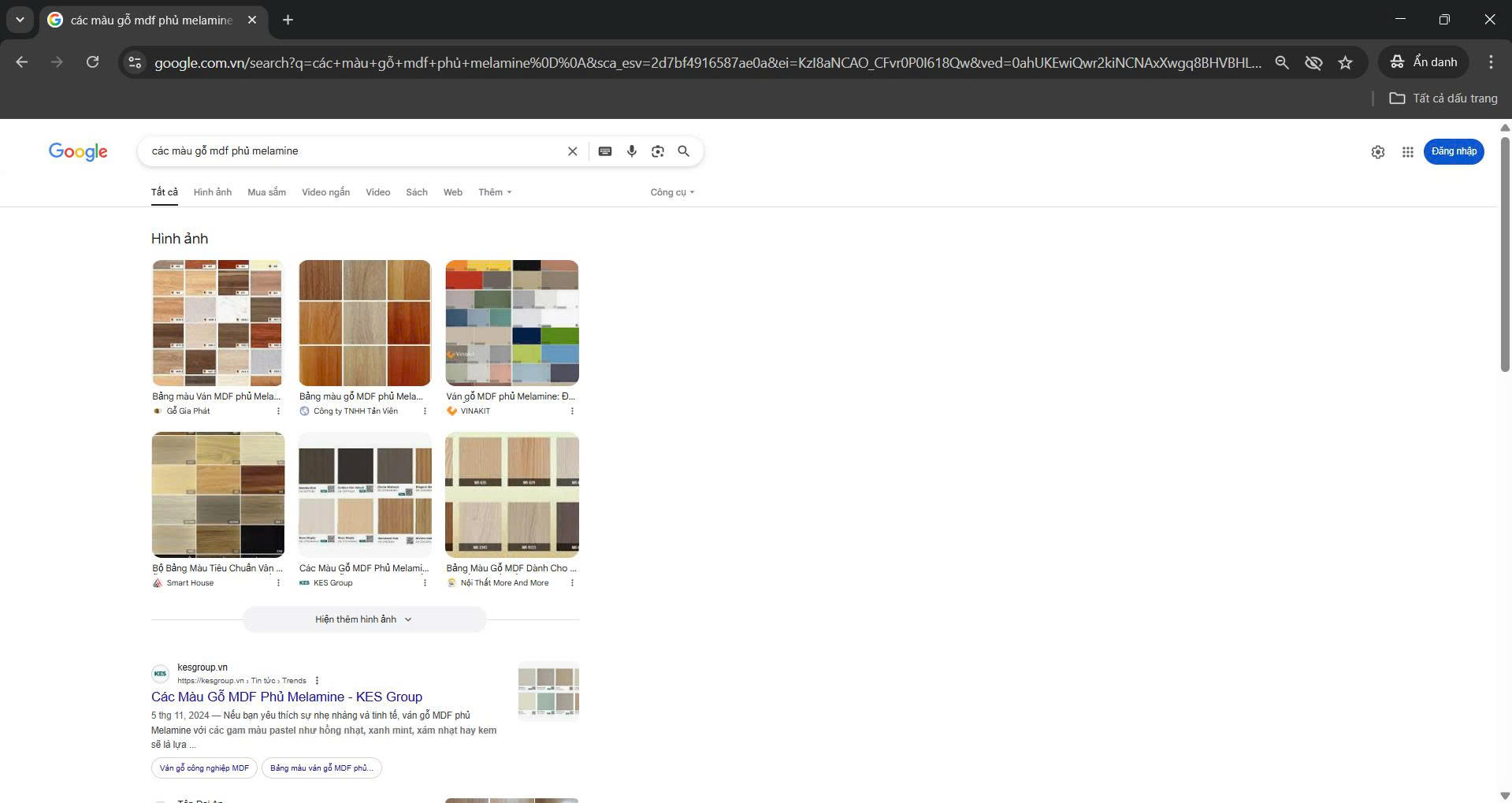Open options for Smart House image

point(278,583)
